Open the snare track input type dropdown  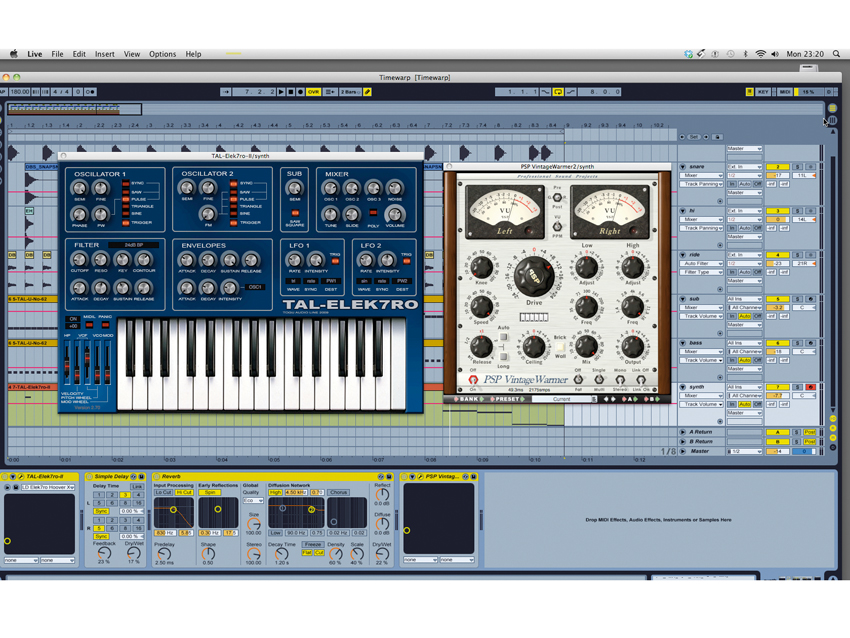point(744,167)
